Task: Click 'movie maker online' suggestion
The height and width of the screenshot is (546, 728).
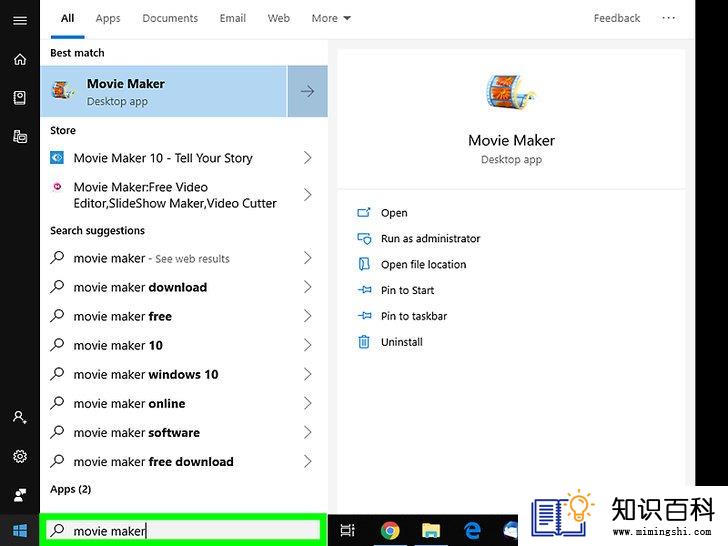Action: [129, 403]
